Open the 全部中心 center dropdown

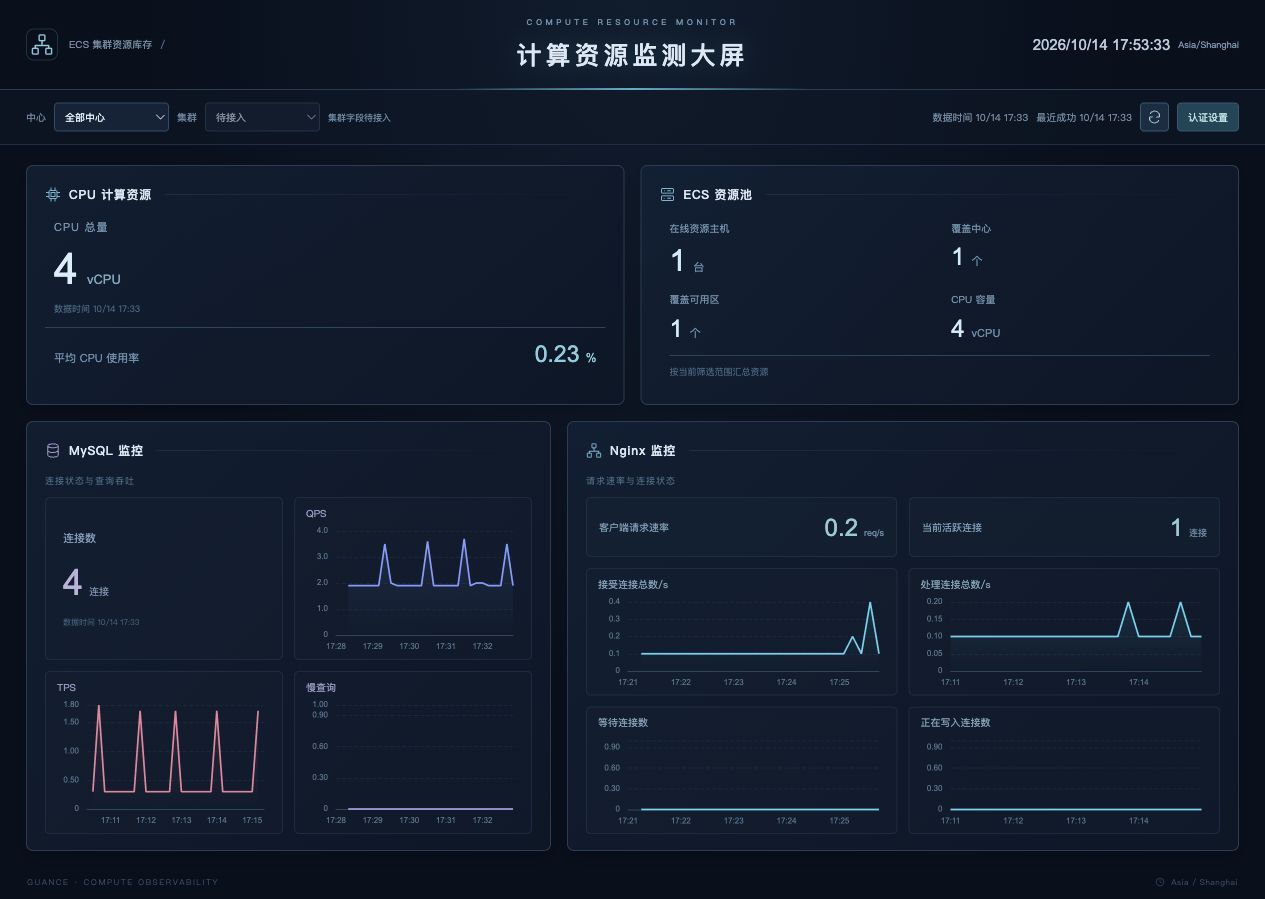point(111,117)
